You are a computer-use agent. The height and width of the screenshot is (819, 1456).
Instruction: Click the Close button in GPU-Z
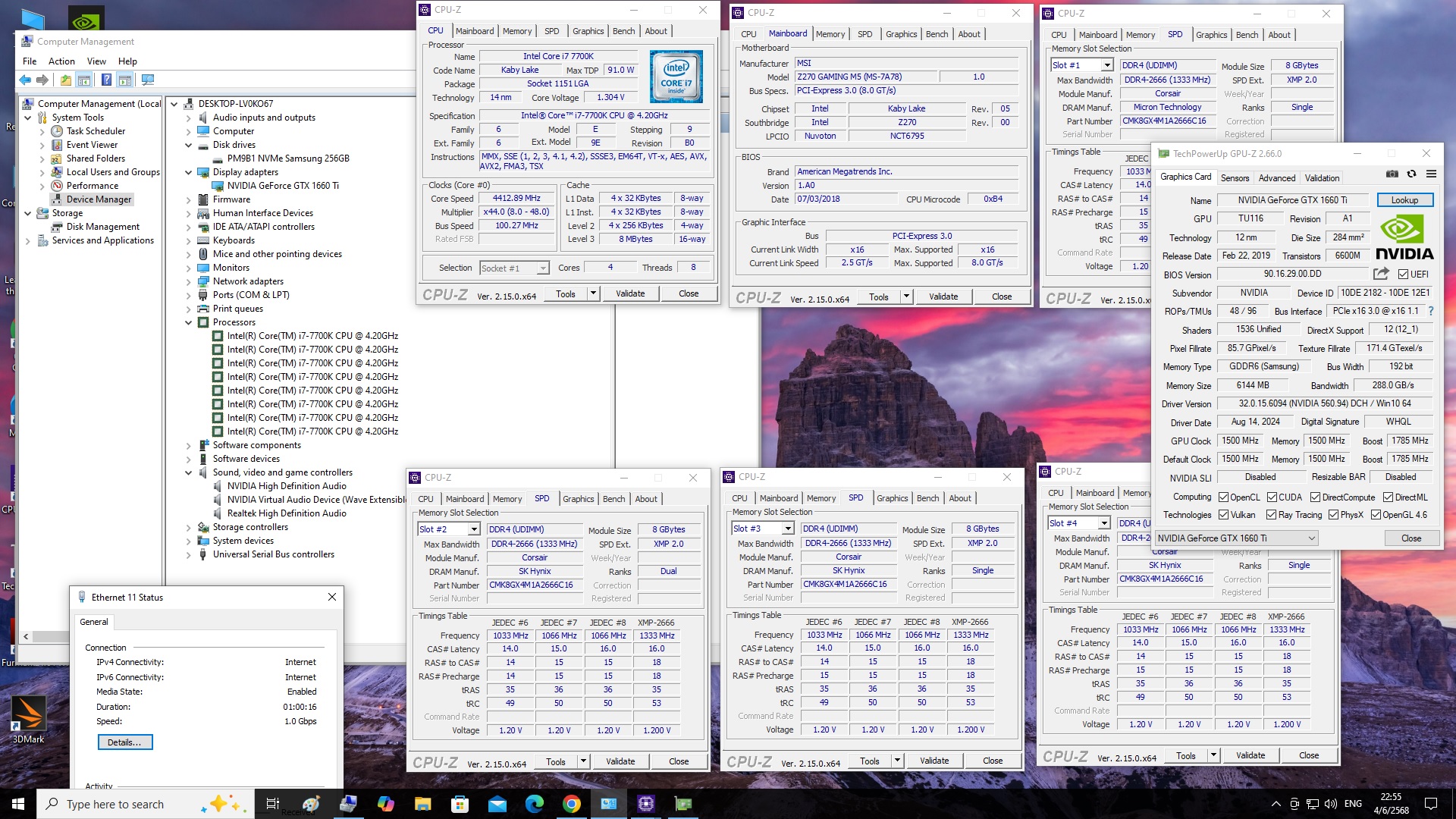[1411, 538]
